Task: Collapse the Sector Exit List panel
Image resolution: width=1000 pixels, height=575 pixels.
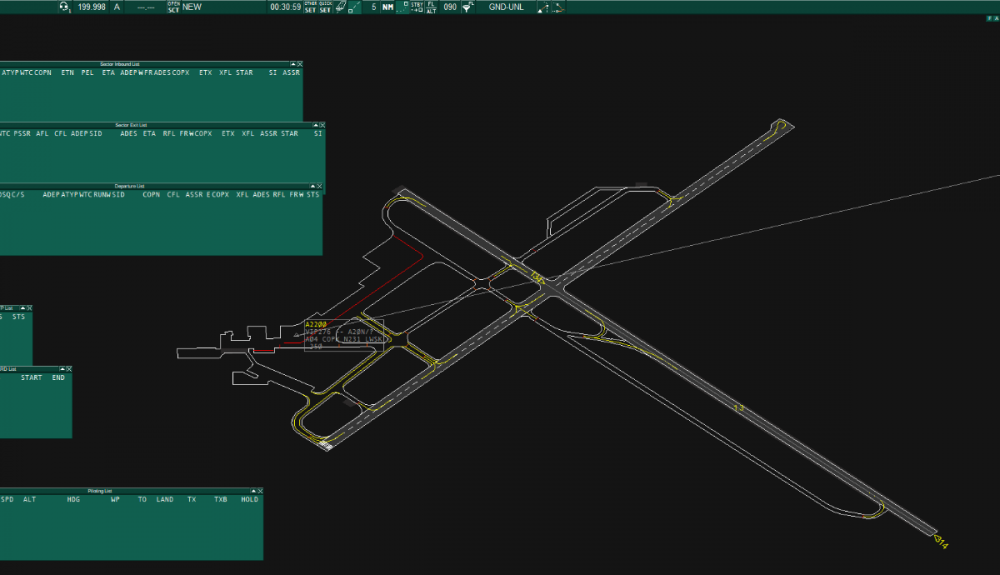Action: (x=313, y=125)
